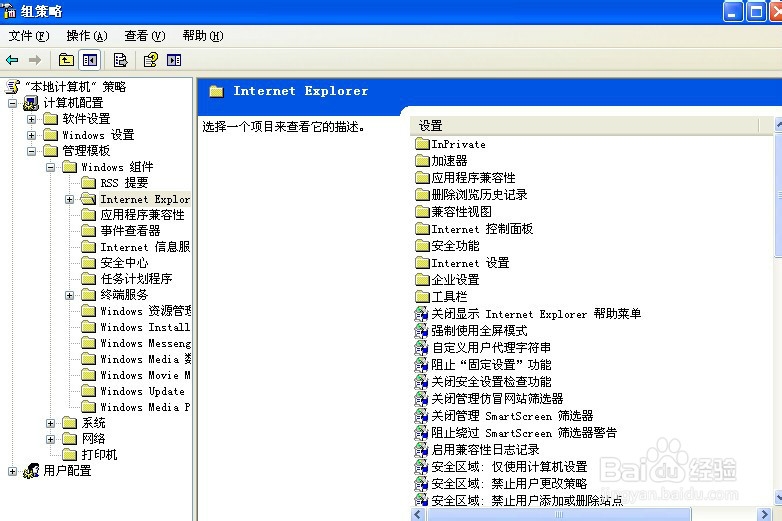Collapse the Windows 组件 tree node
Image resolution: width=782 pixels, height=521 pixels.
pyautogui.click(x=50, y=167)
